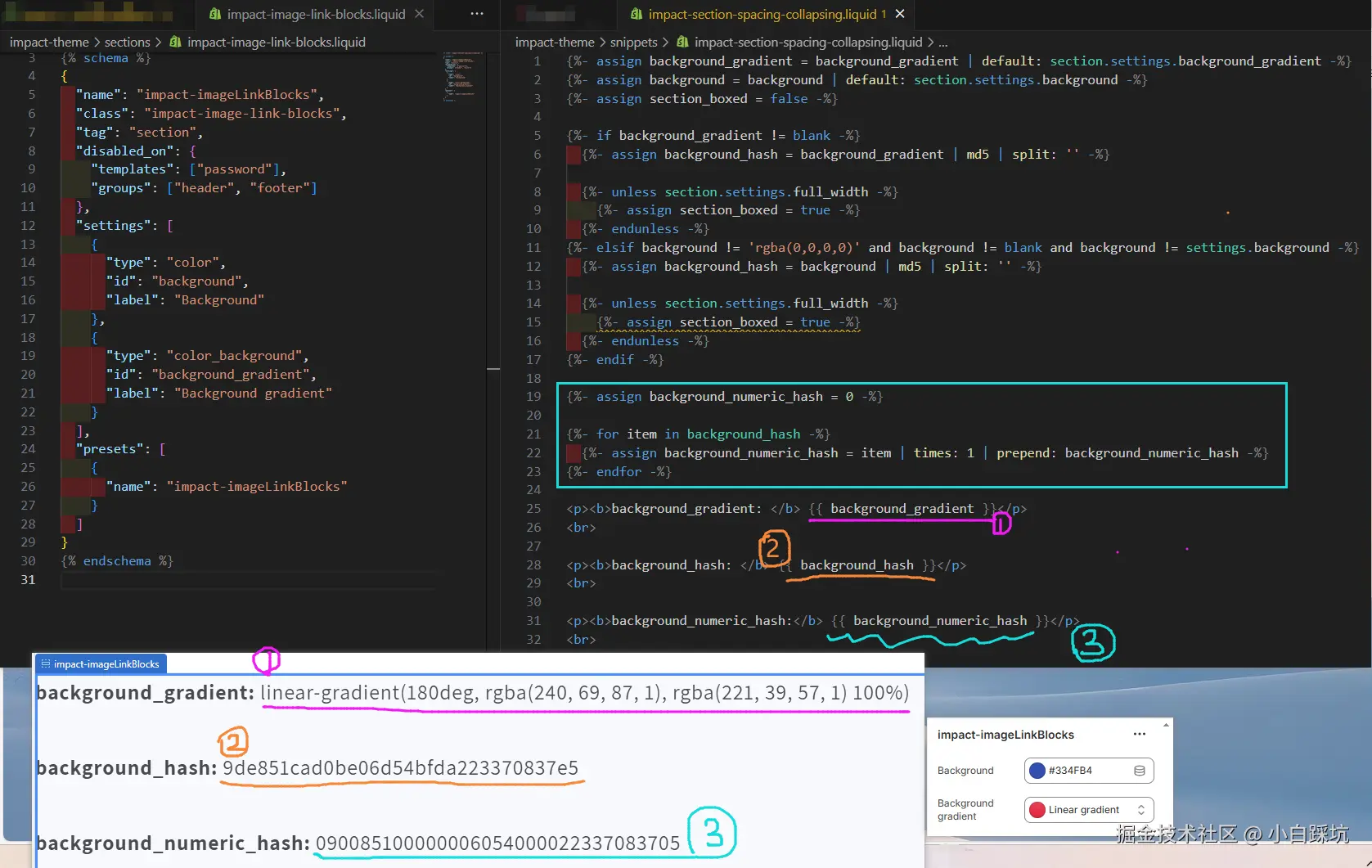Click the '{{ background_gradient }}' output line
This screenshot has width=1372, height=868.
click(796, 509)
